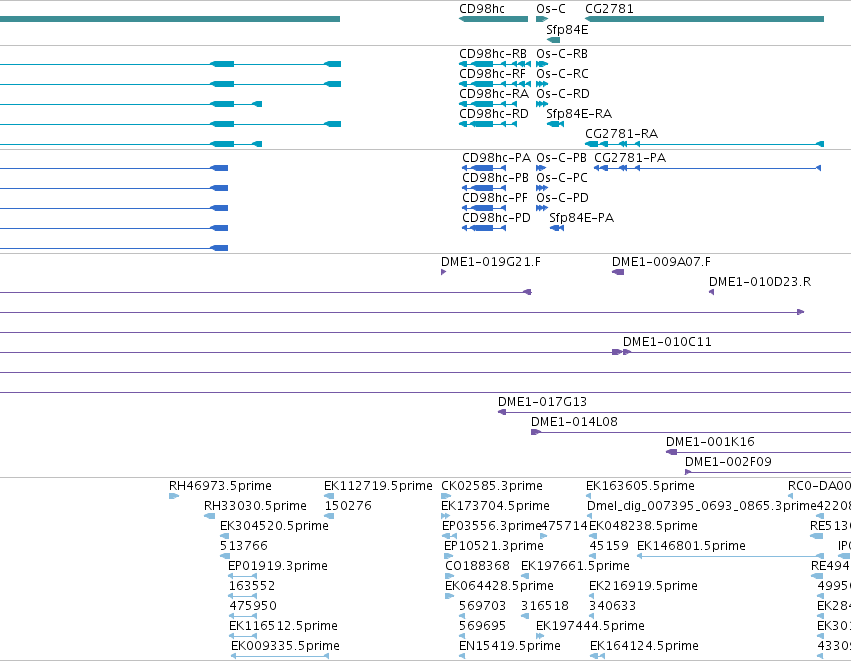Click EST EK197444.5prime
The image size is (851, 661).
(590, 626)
